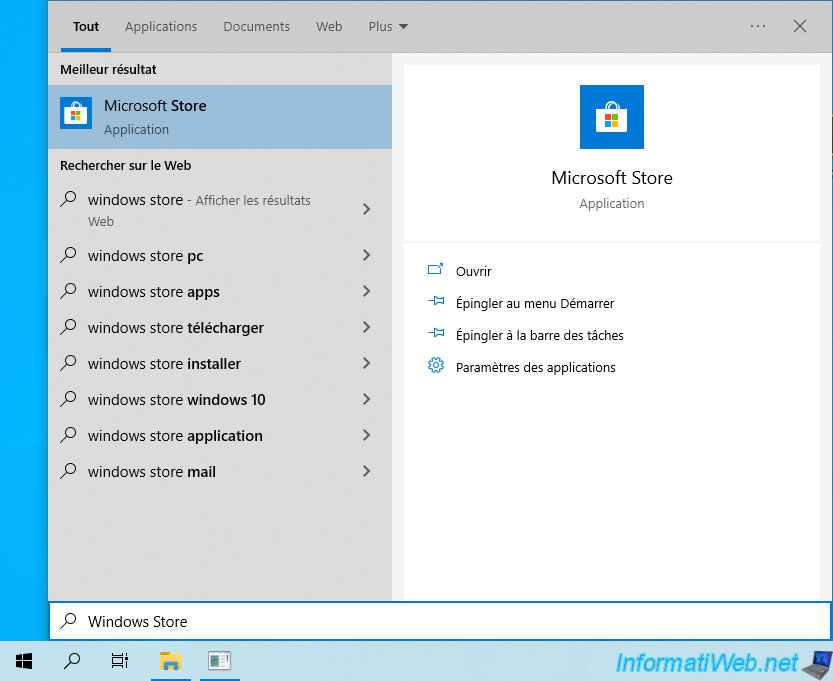Select 'windows store - Afficher les résultats Web'

tap(220, 210)
